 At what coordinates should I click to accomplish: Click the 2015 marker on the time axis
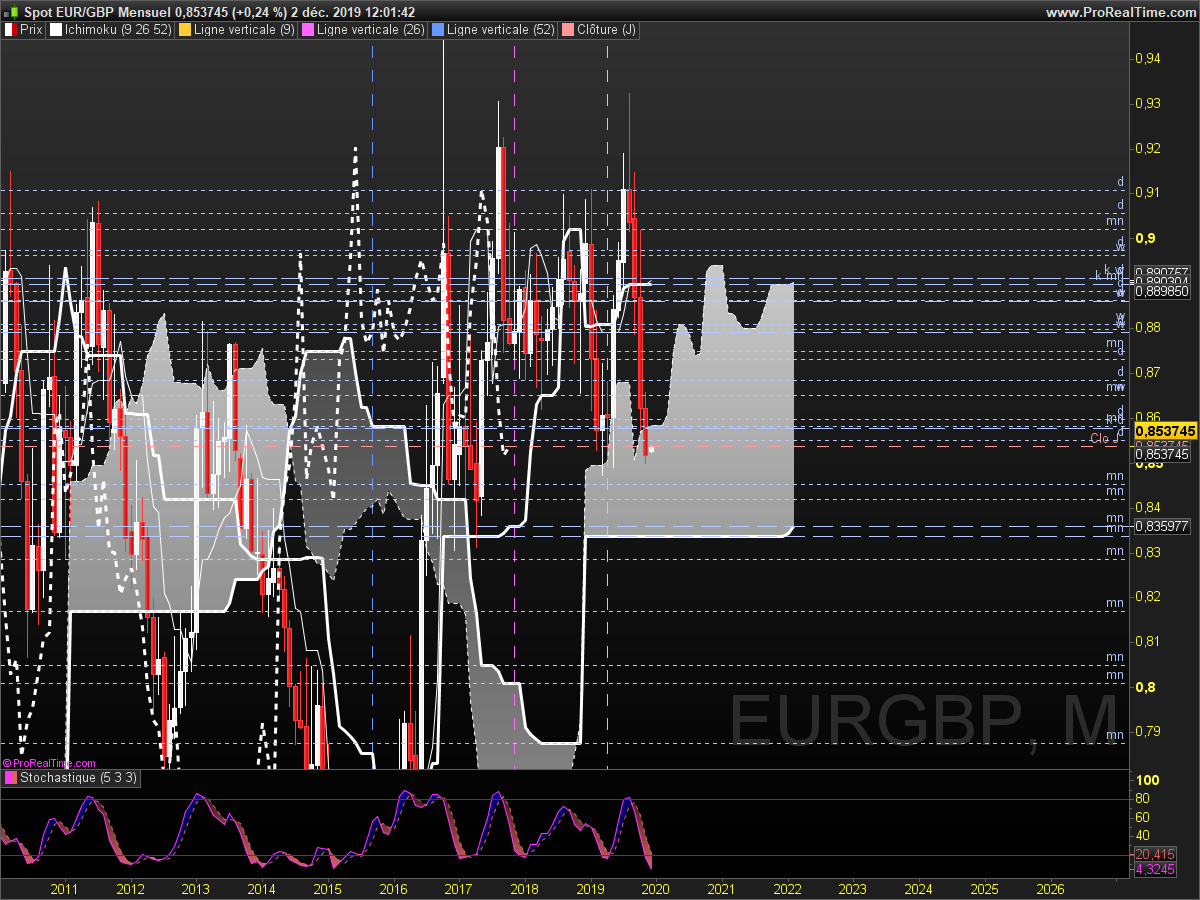pyautogui.click(x=327, y=888)
